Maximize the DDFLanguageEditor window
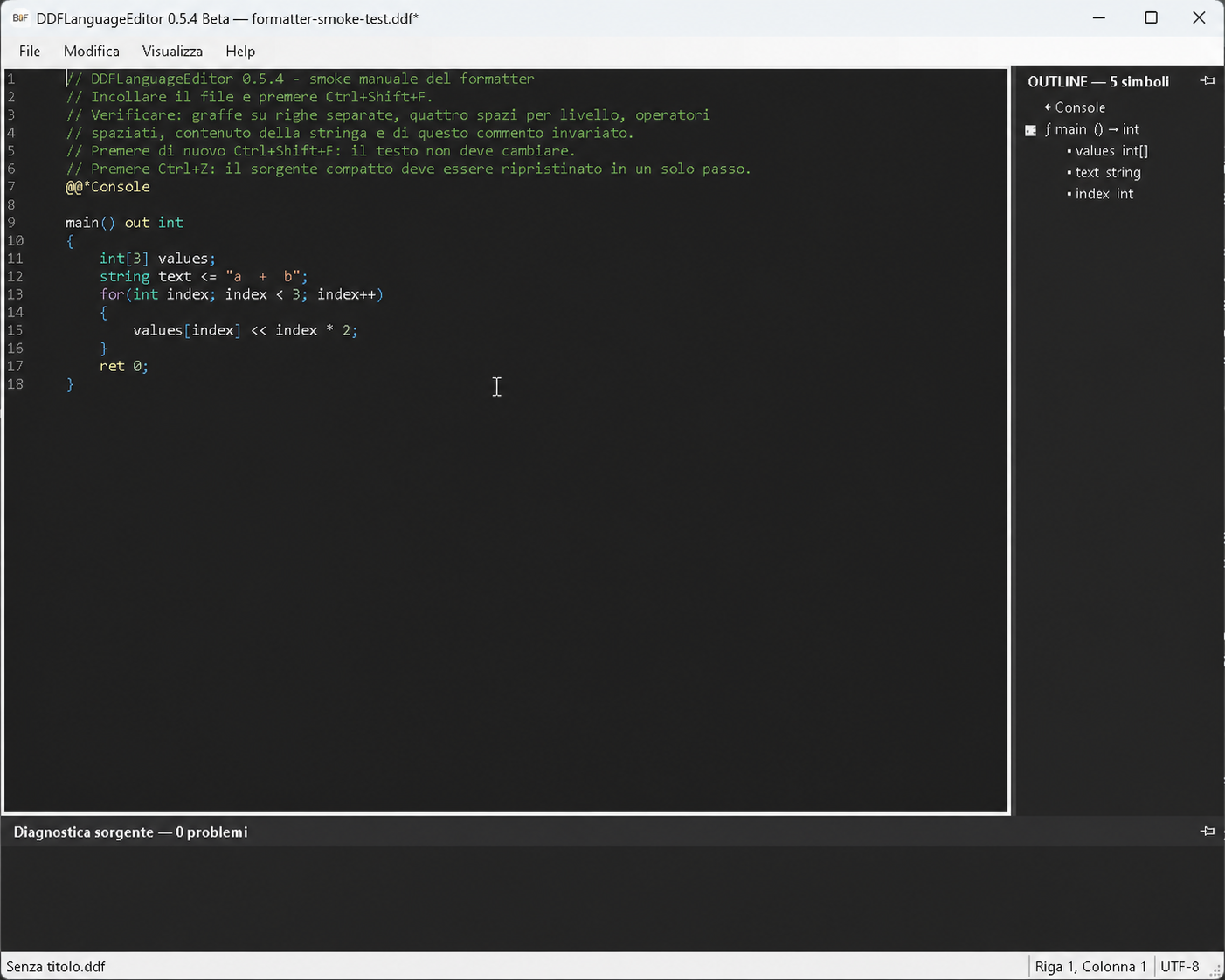1225x980 pixels. coord(1151,17)
